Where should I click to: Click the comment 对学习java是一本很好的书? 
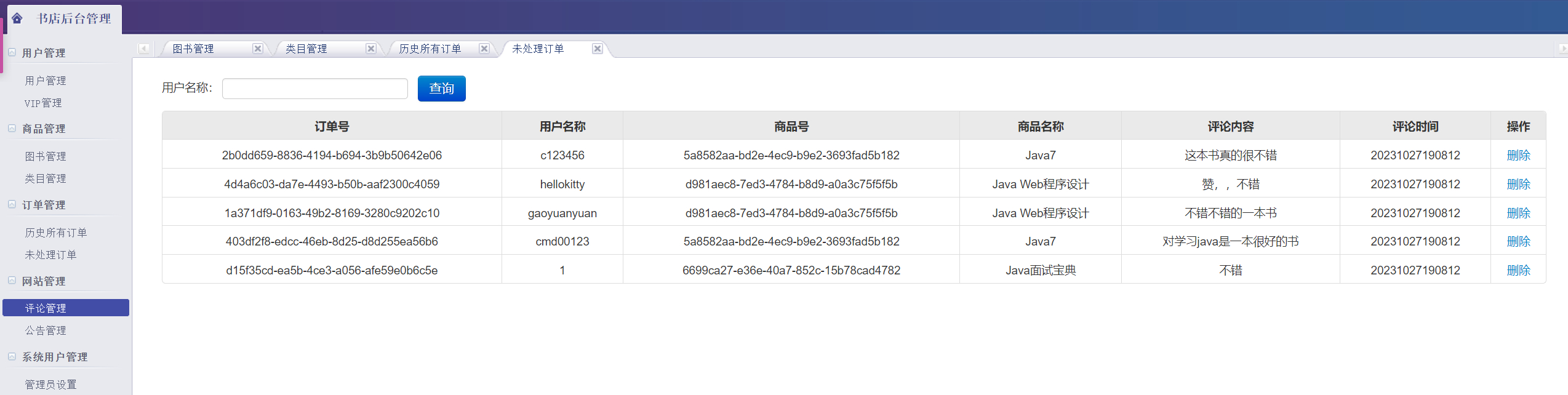[1231, 241]
